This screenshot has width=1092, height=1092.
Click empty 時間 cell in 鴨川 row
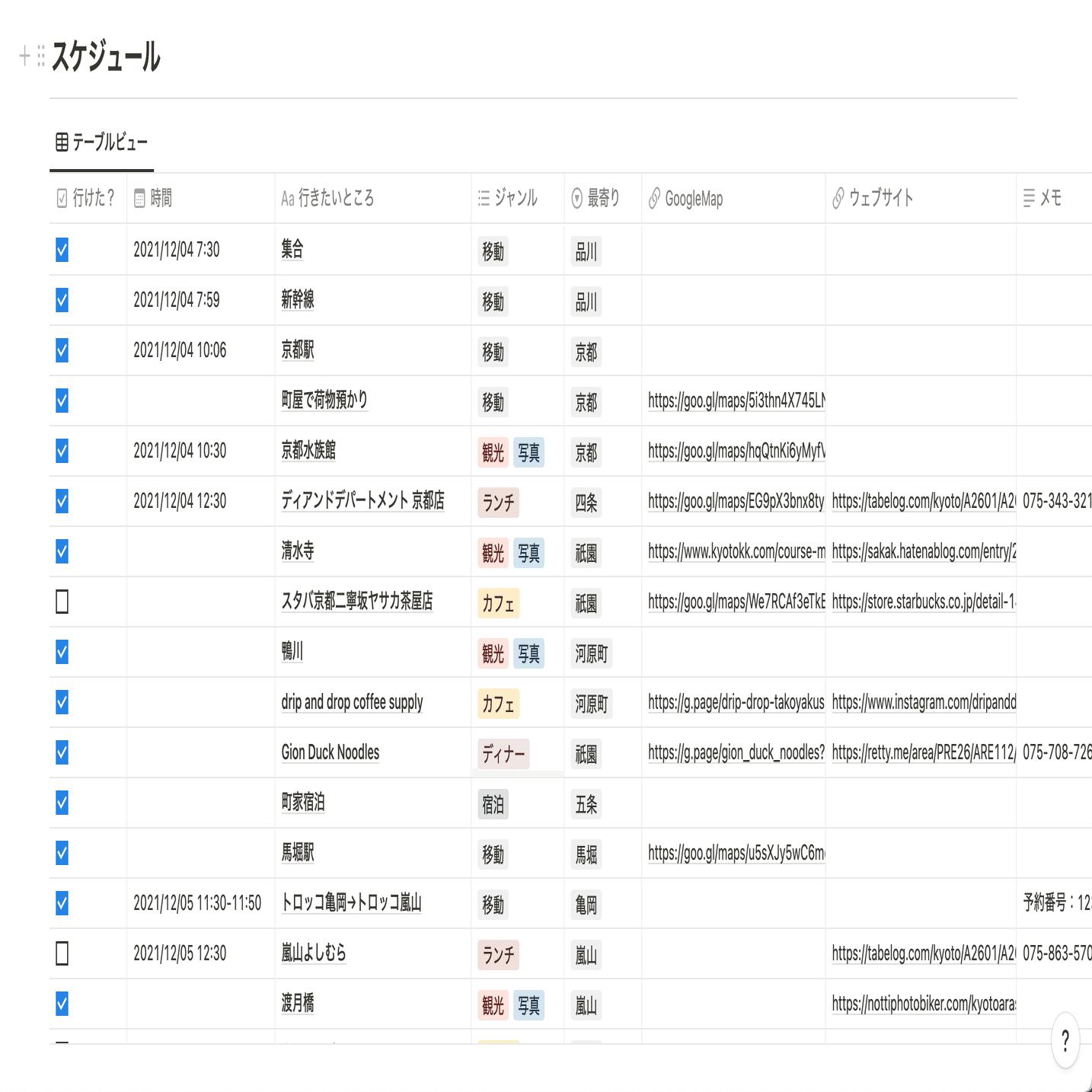coord(201,652)
